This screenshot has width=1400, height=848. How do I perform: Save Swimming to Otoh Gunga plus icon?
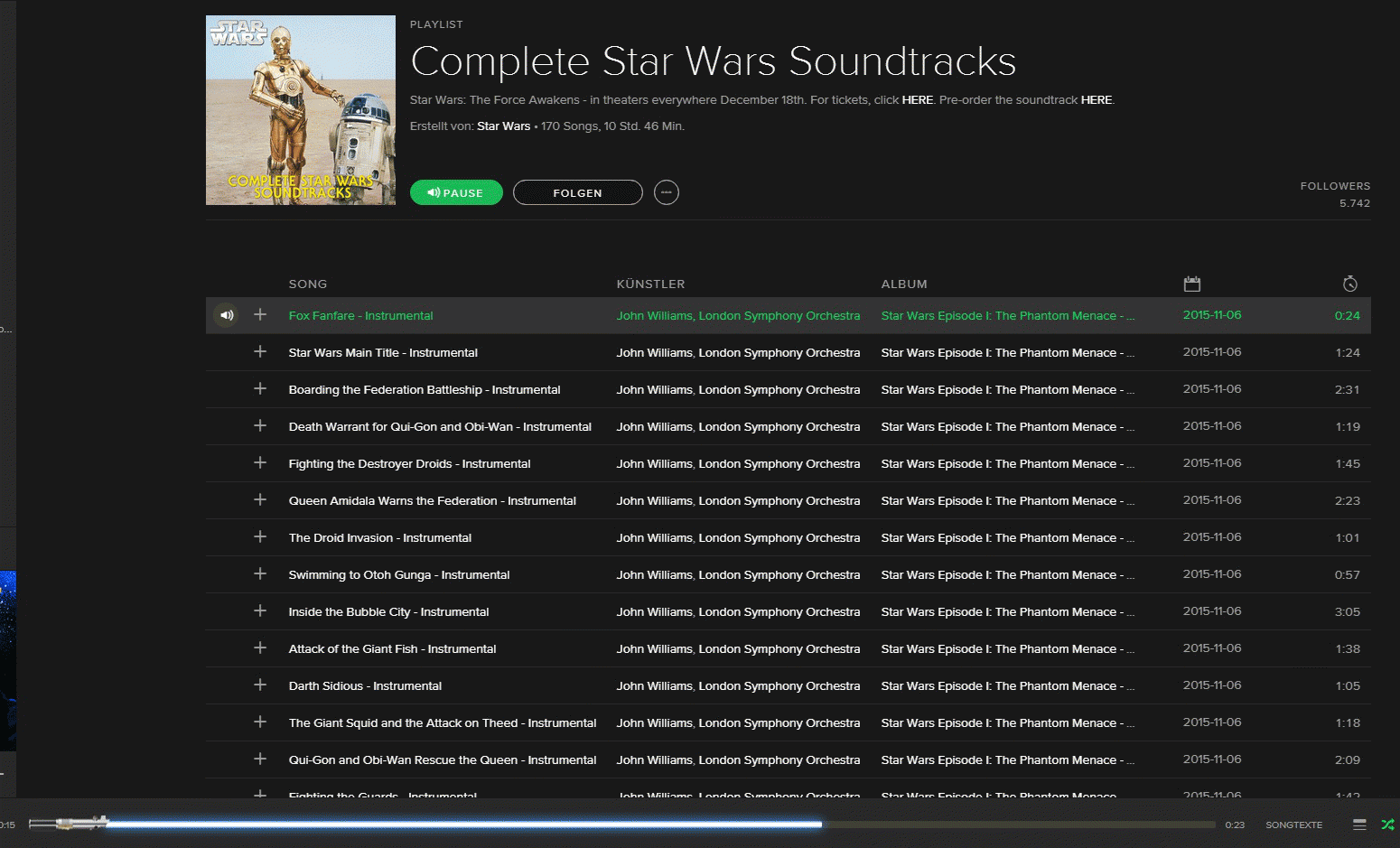coord(260,573)
